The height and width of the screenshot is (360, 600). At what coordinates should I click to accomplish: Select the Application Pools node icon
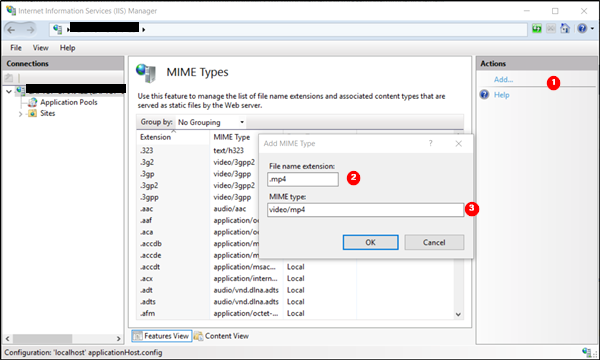click(33, 102)
